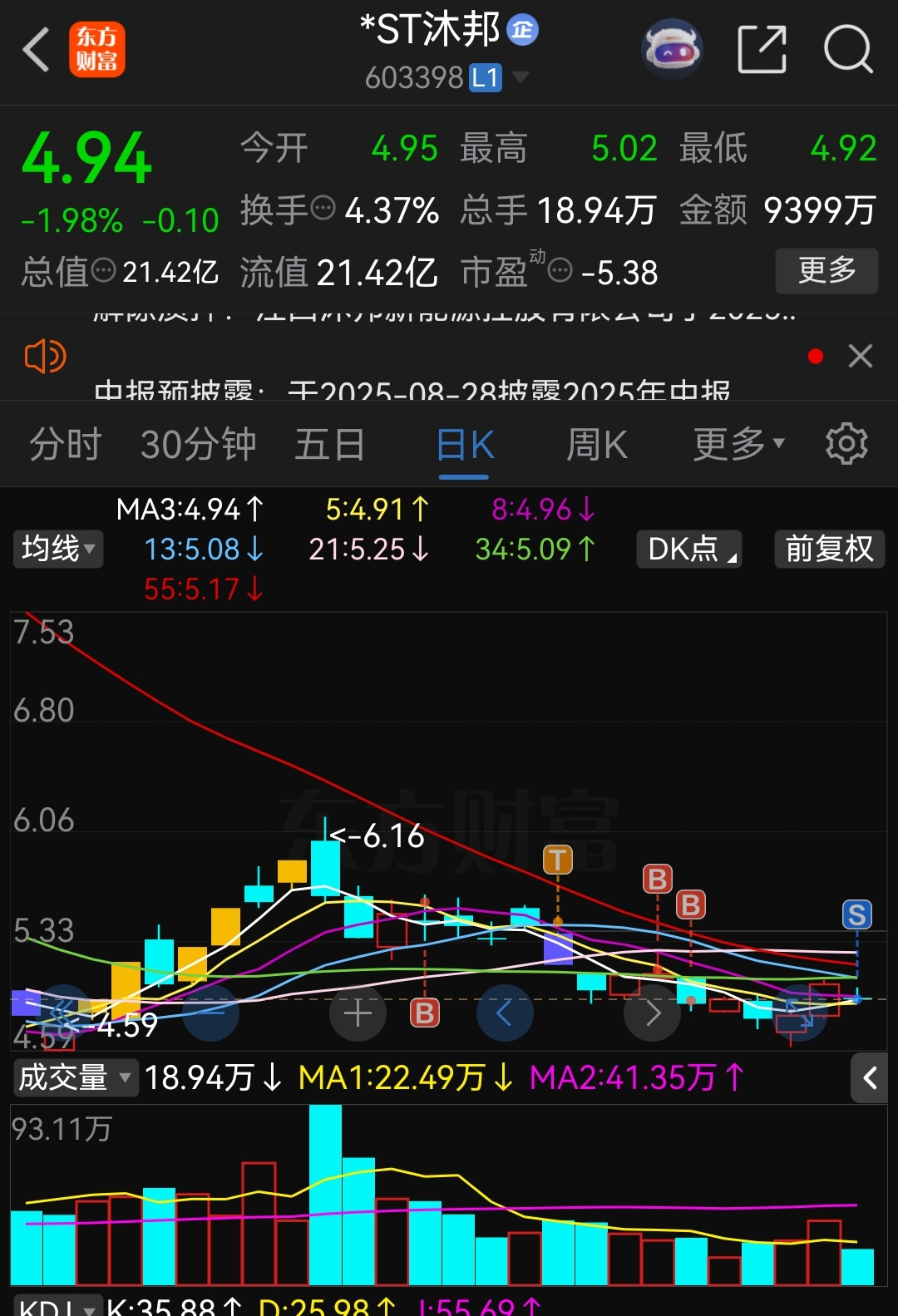Select the 日K chart tab
Screen dimensions: 898x1316
465,445
